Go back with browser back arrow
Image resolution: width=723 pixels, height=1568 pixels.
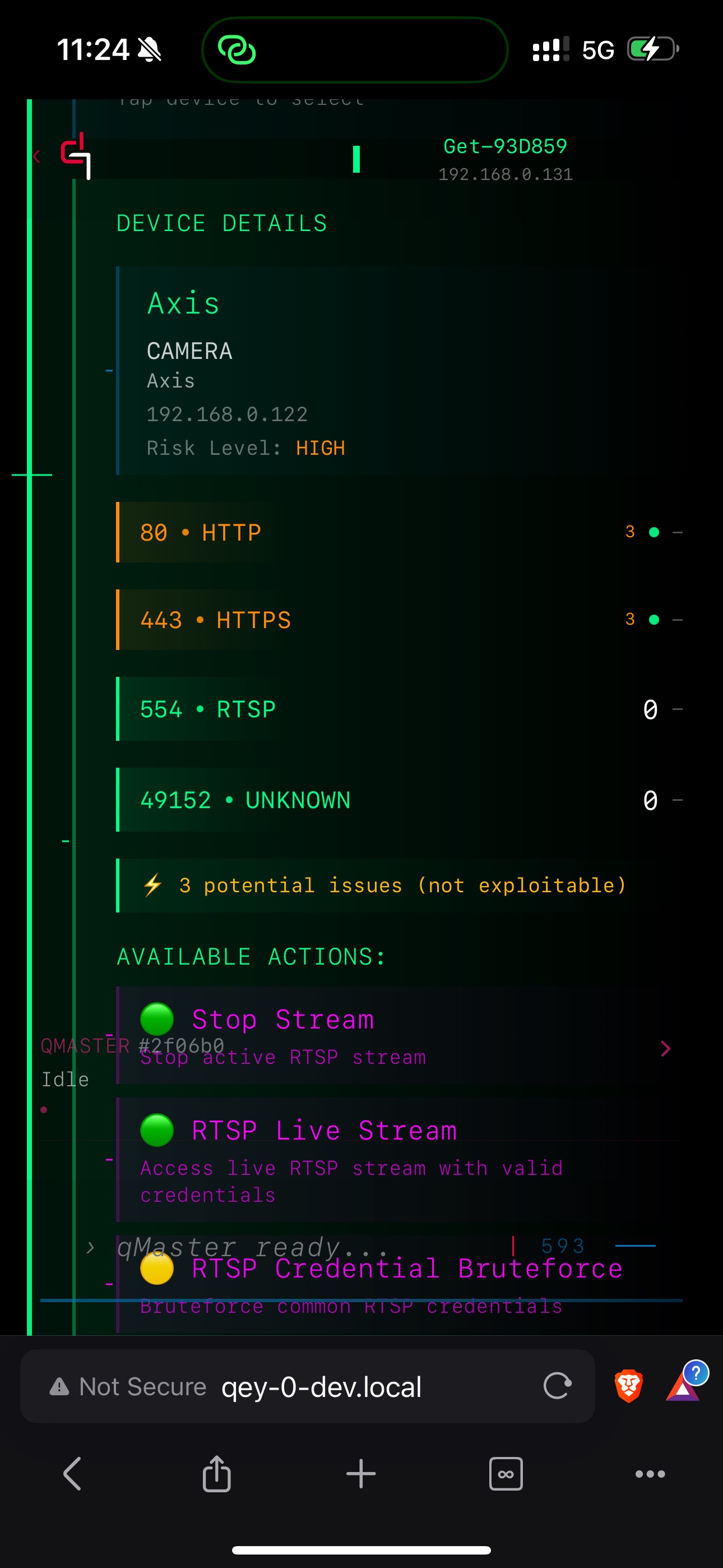coord(72,1474)
